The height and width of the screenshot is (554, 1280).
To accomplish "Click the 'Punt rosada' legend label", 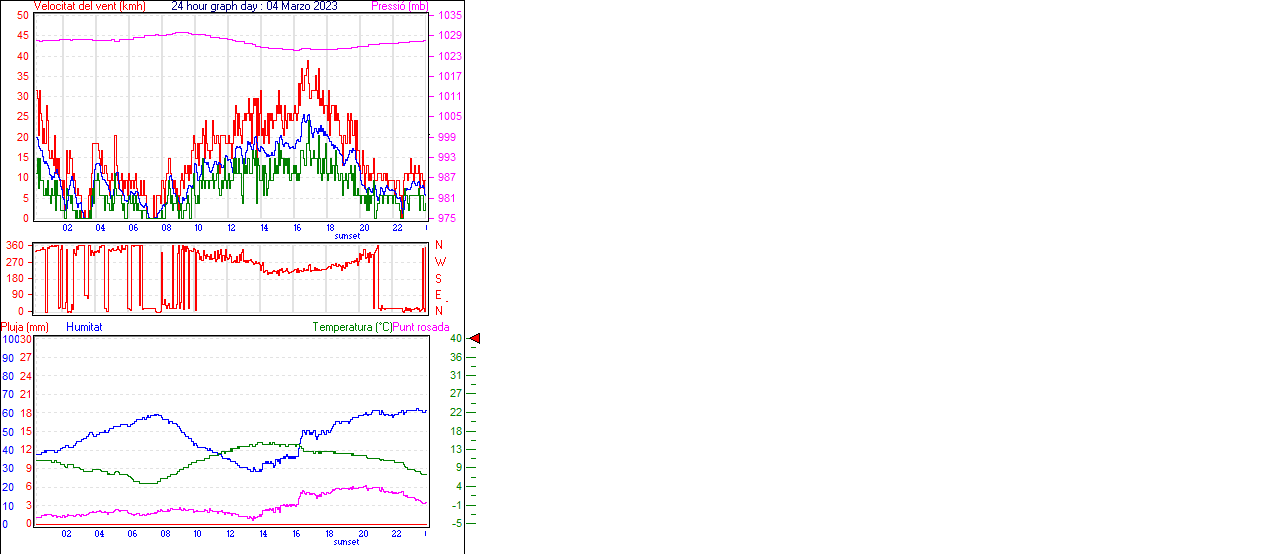I will [x=421, y=327].
